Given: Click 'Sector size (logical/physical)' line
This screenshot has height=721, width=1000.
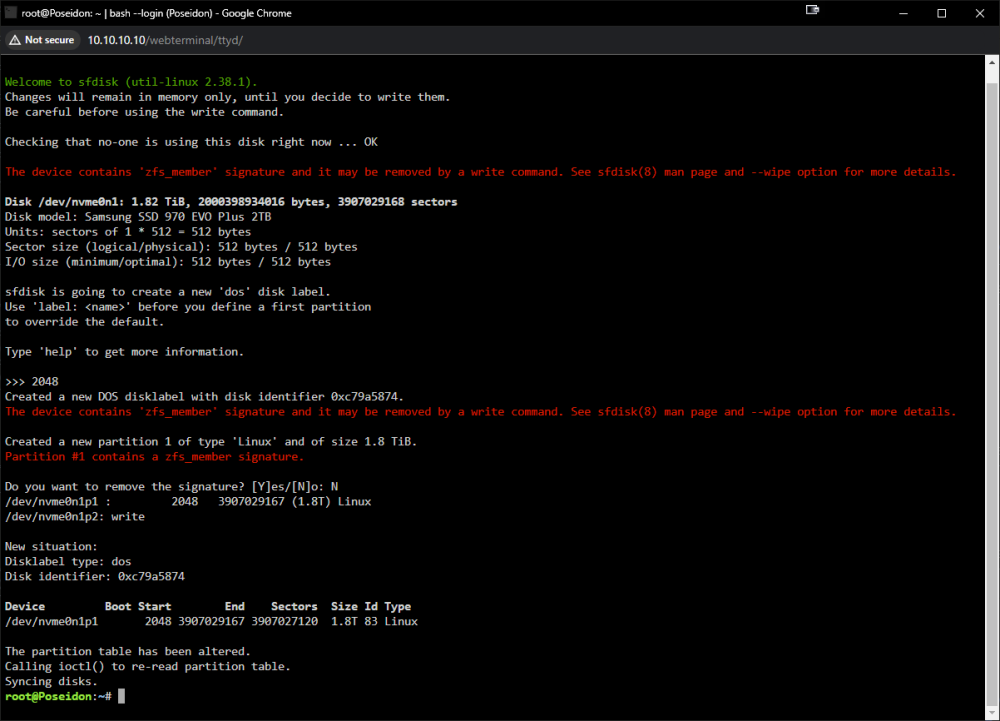Looking at the screenshot, I should [x=181, y=247].
